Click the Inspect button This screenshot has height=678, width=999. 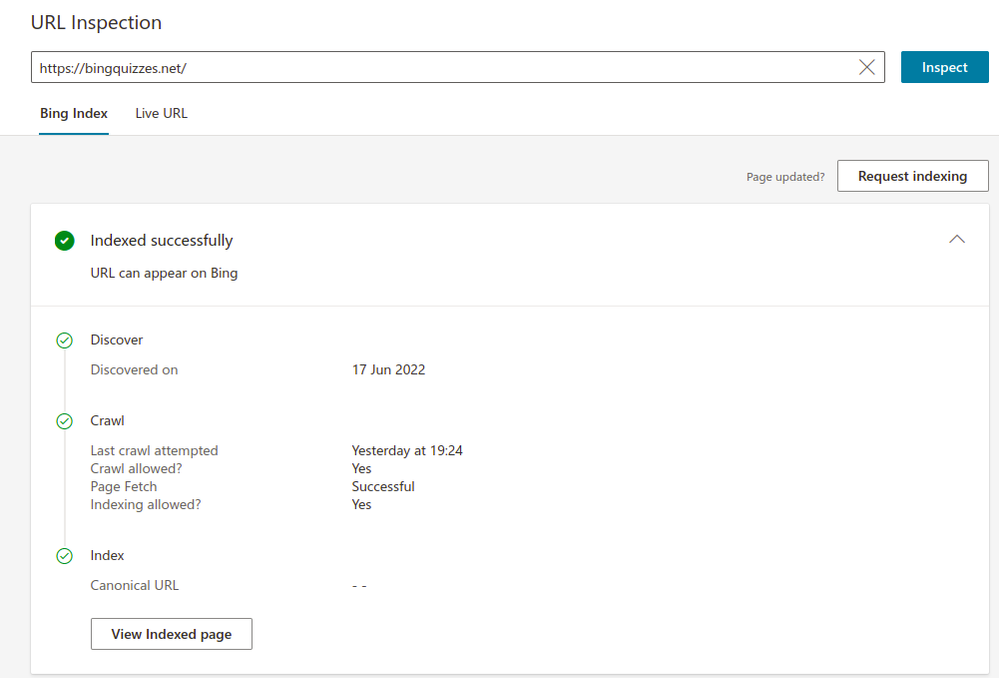click(944, 67)
